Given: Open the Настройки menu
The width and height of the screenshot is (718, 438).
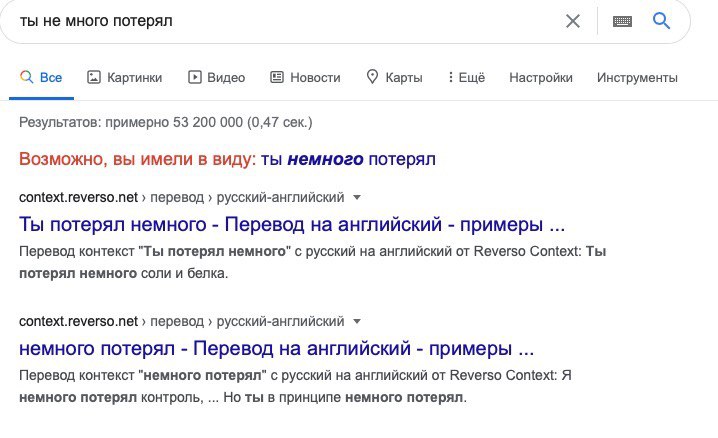Looking at the screenshot, I should (540, 77).
